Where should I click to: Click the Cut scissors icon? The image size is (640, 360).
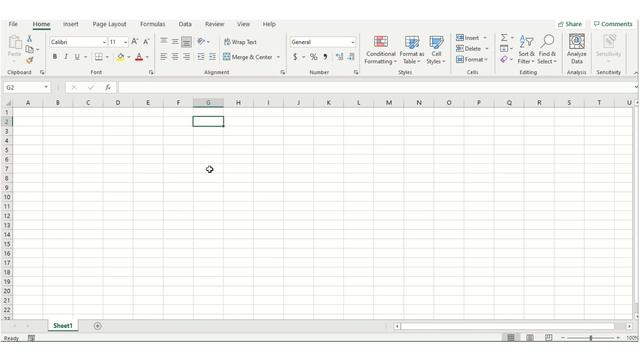29,38
